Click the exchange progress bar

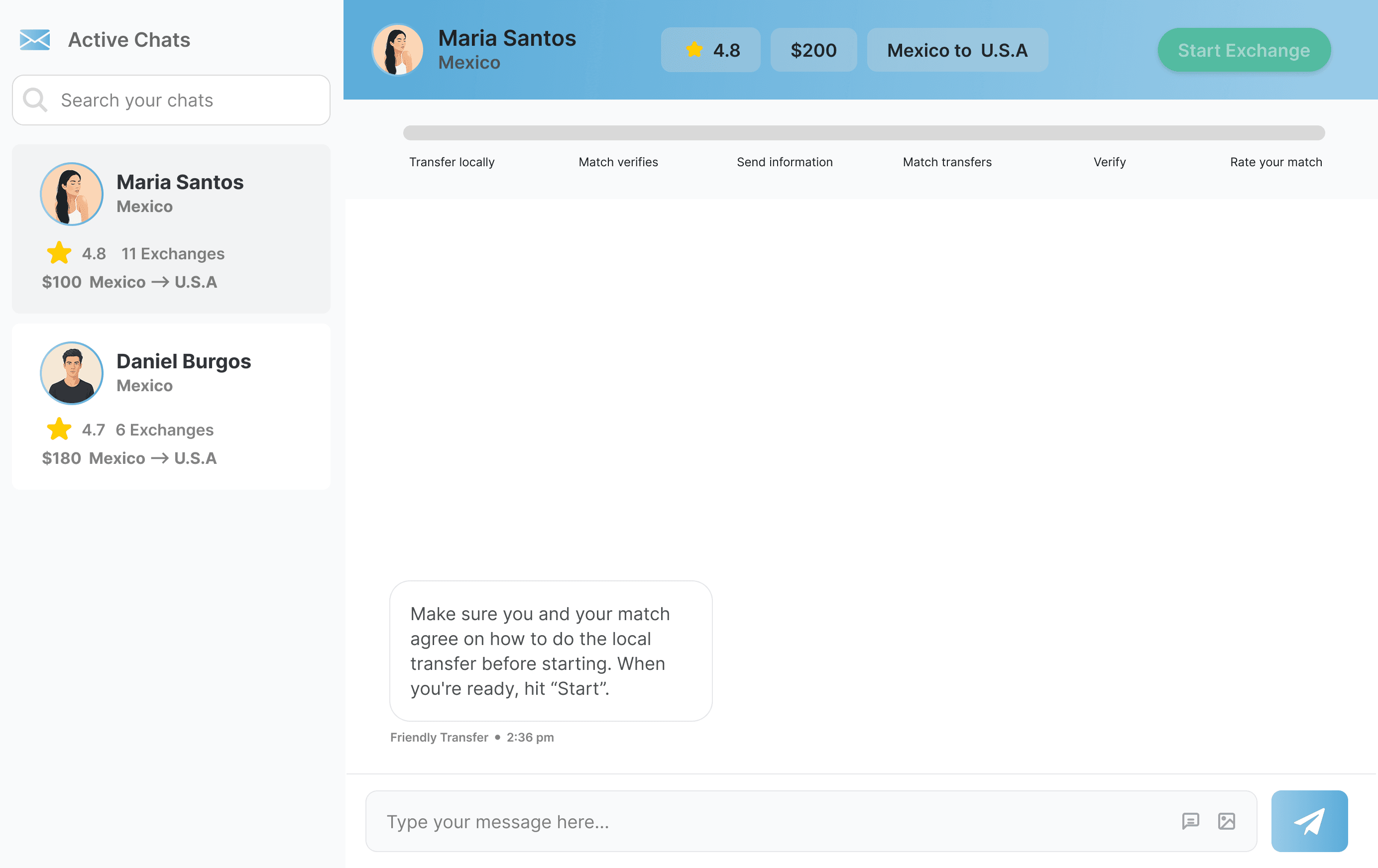point(864,133)
